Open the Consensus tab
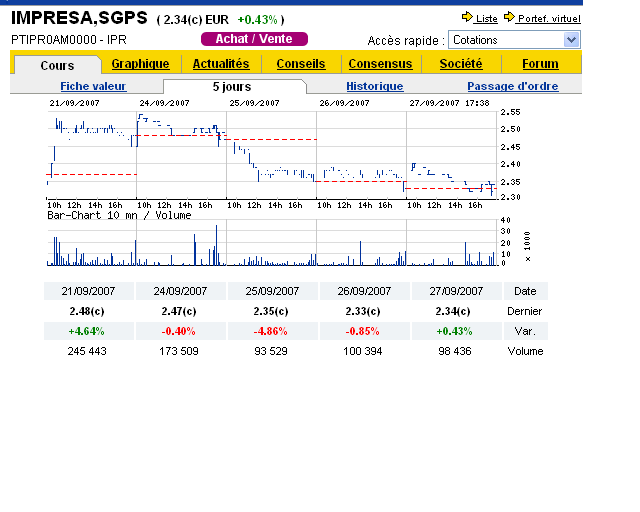The width and height of the screenshot is (640, 512). click(380, 64)
